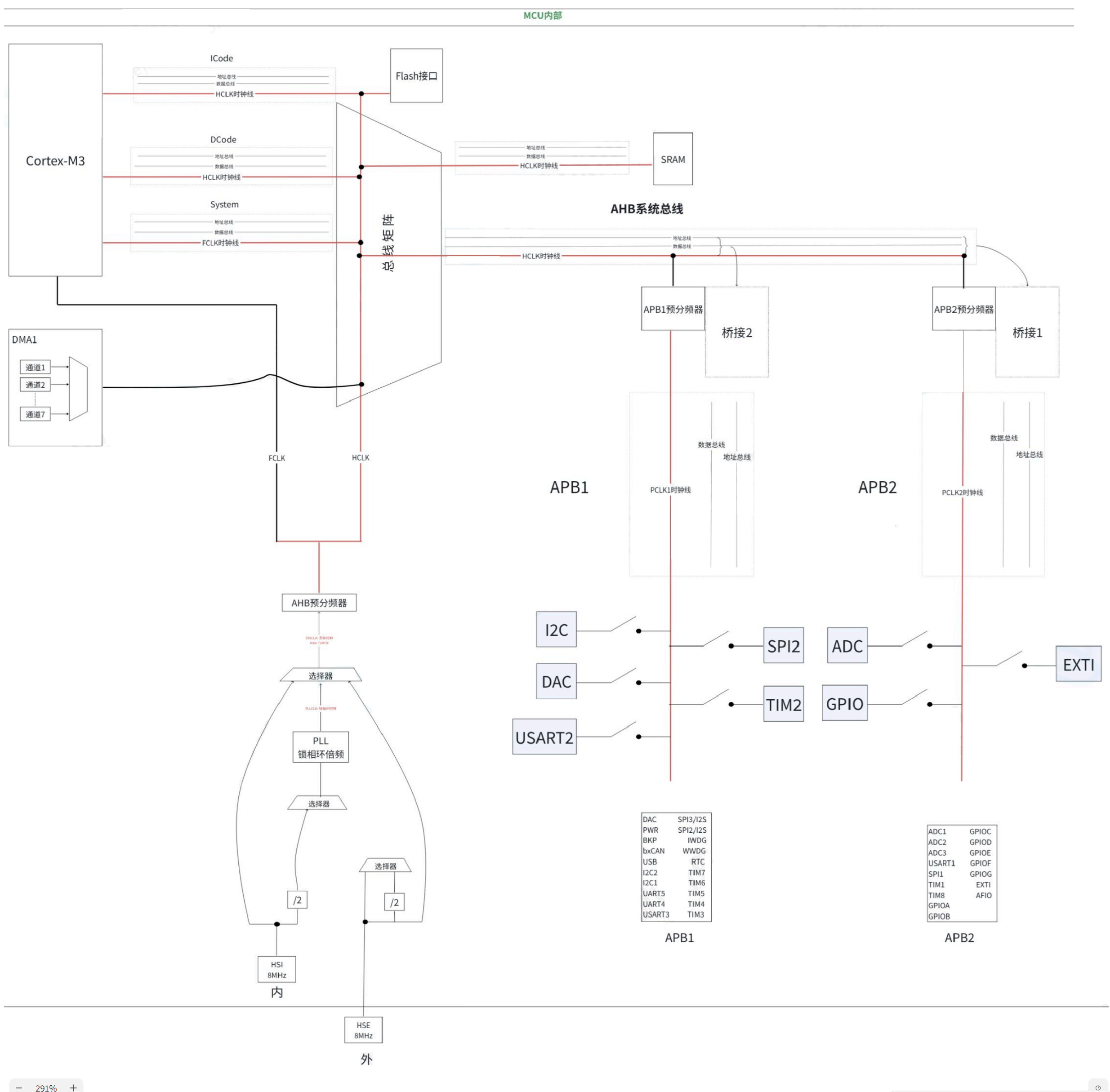Select the /2 divider above HSI
Image resolution: width=1110 pixels, height=1092 pixels.
(x=297, y=900)
